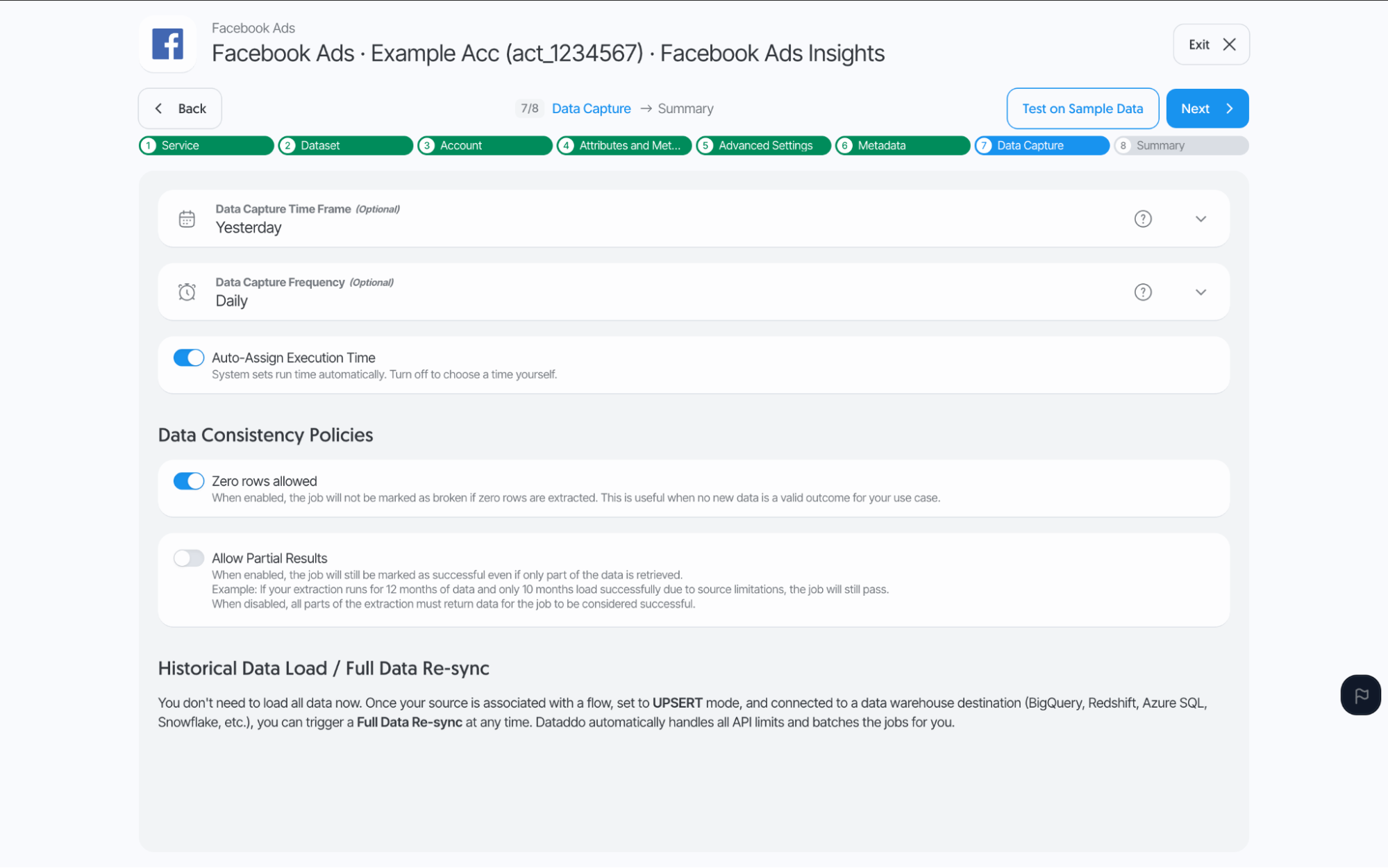The image size is (1388, 868).
Task: Click the Historical Data Load heading
Action: pyautogui.click(x=324, y=668)
